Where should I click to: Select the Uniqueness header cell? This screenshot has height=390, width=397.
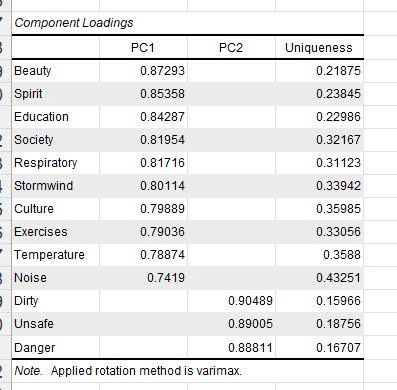click(319, 48)
